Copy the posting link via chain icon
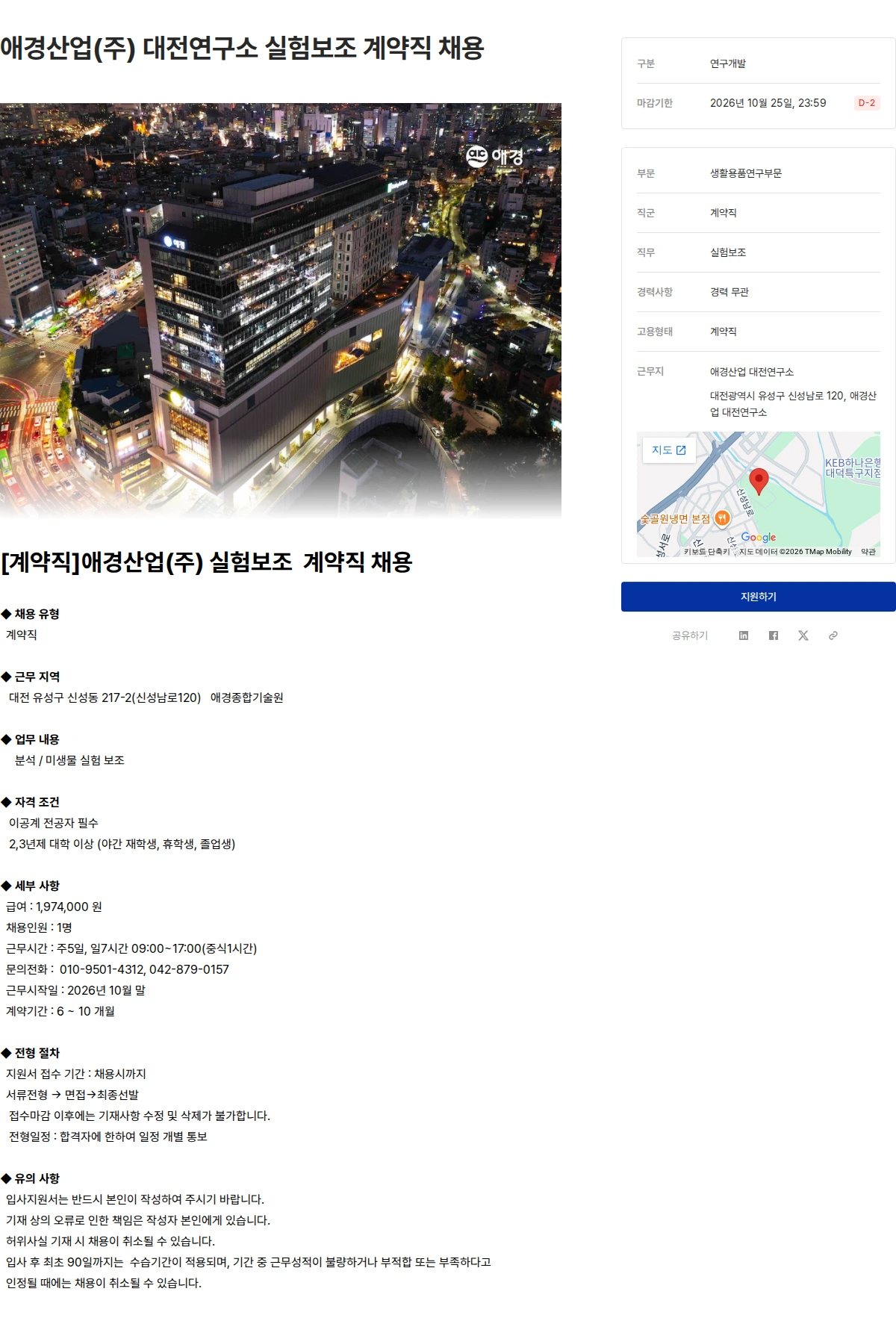The image size is (896, 1324). [x=833, y=635]
